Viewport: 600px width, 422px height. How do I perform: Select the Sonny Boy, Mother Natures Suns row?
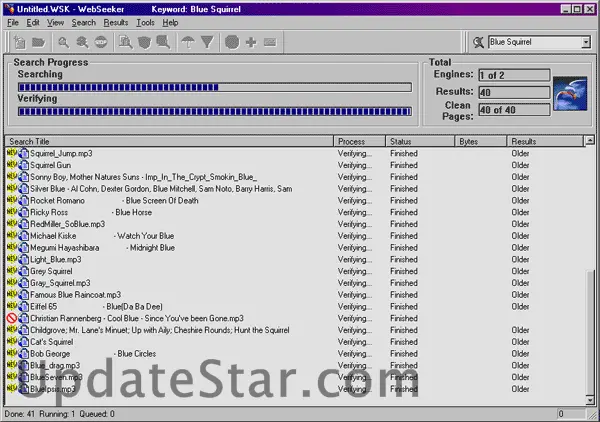coord(295,177)
